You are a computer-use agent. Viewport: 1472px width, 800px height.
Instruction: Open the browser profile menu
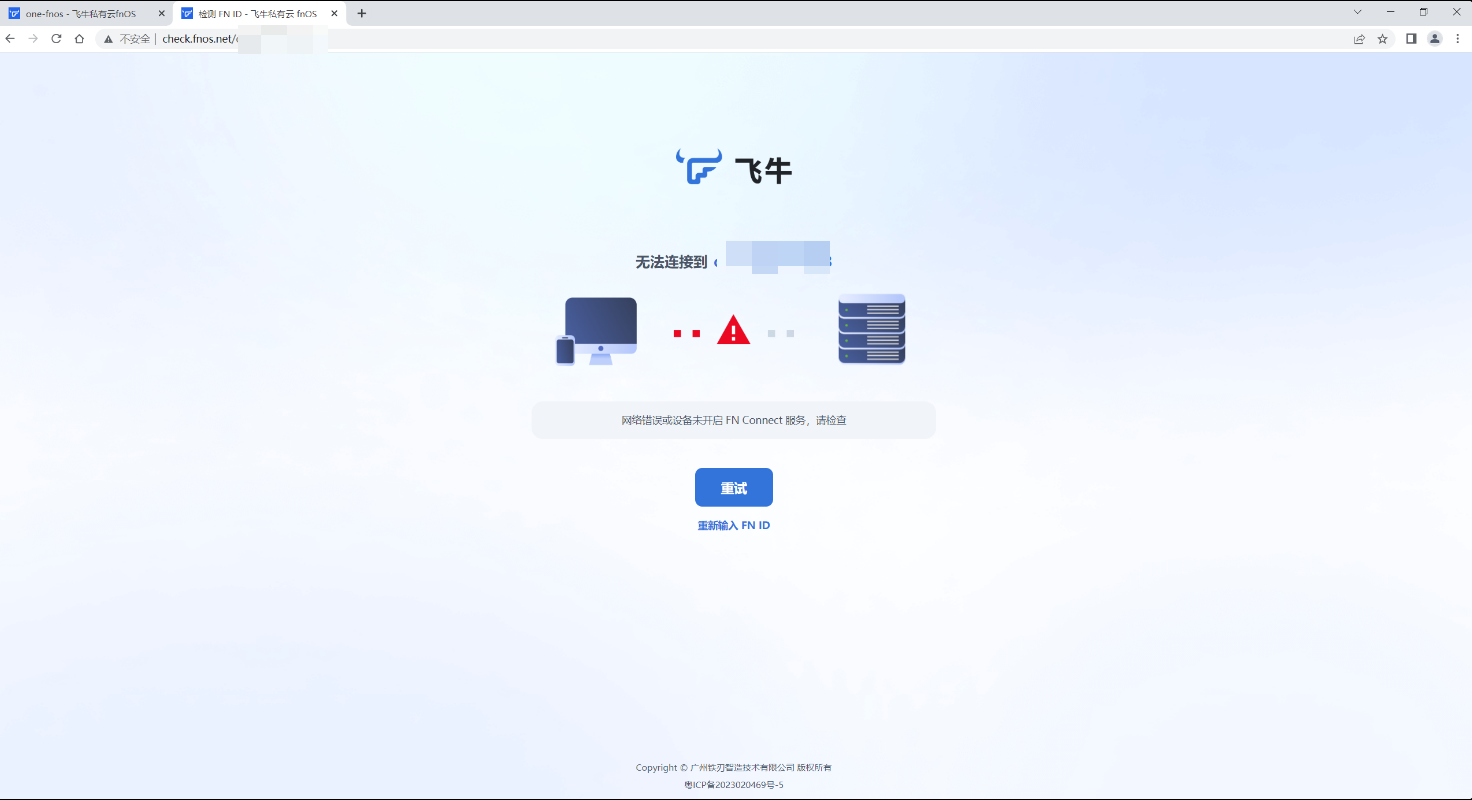(x=1435, y=39)
